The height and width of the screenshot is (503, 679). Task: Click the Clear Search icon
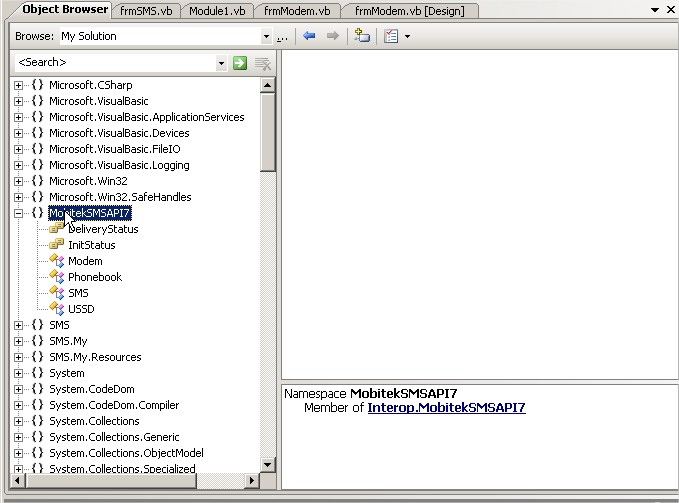point(263,63)
